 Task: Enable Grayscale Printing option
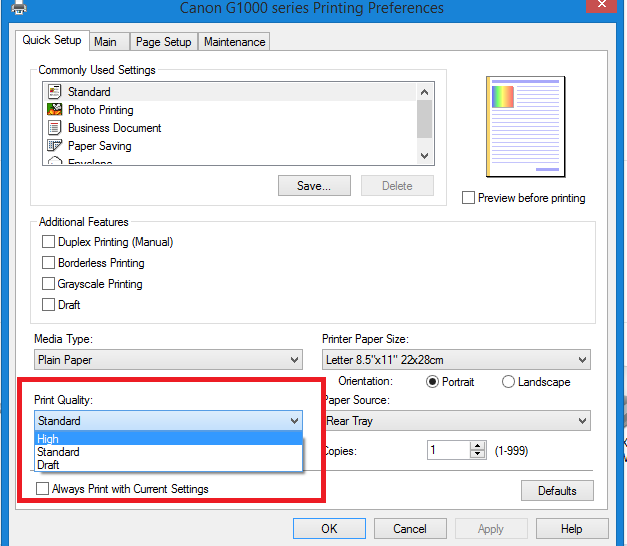tap(48, 284)
